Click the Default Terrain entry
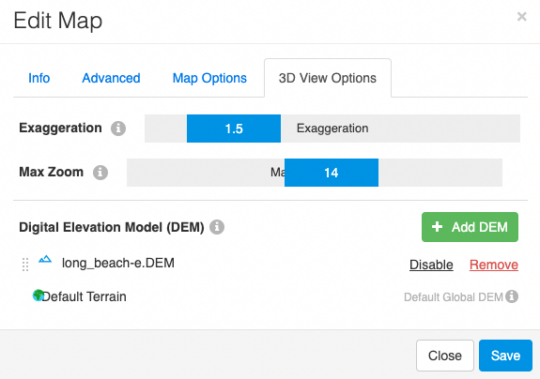540x379 pixels. pyautogui.click(x=84, y=296)
